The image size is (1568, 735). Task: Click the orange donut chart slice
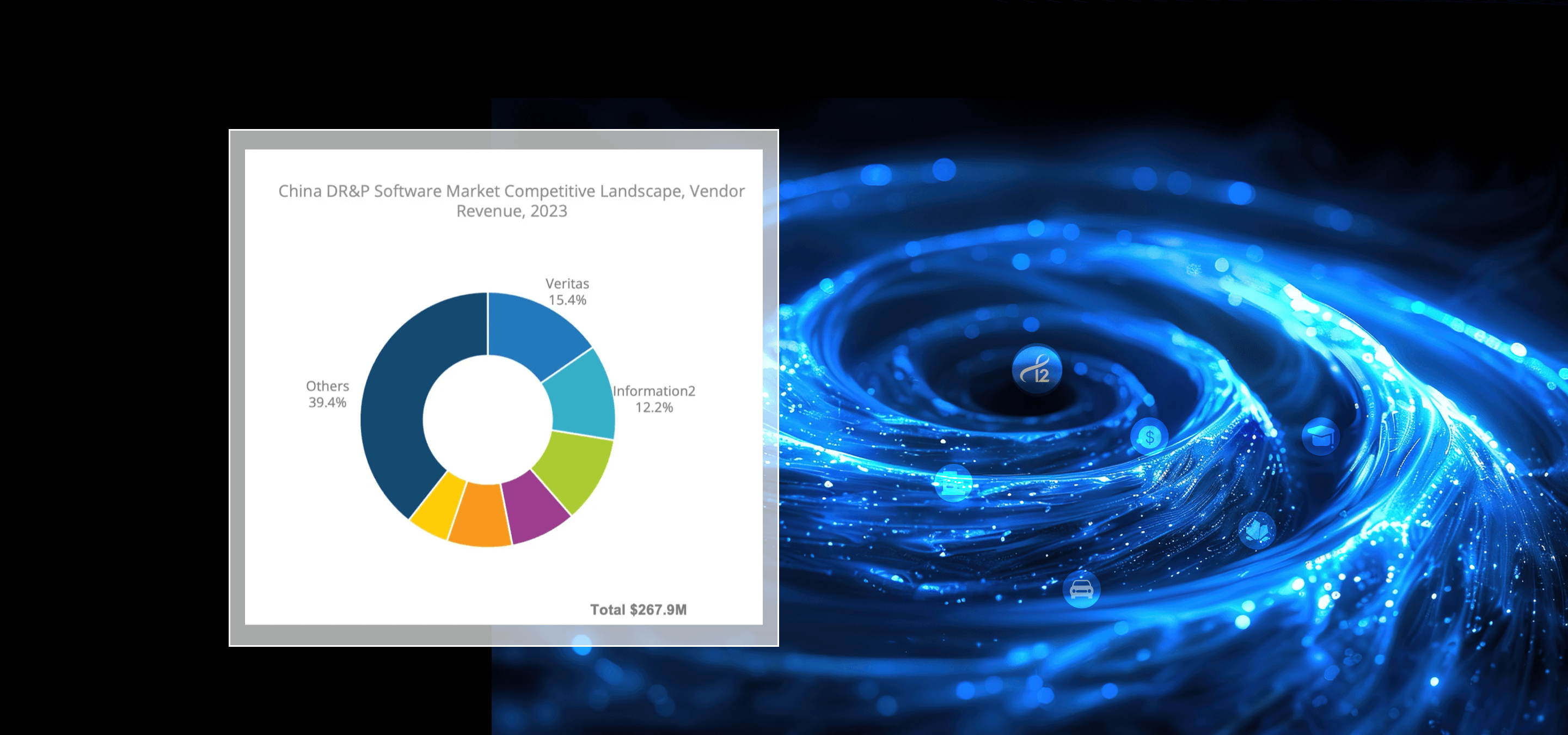[x=481, y=517]
